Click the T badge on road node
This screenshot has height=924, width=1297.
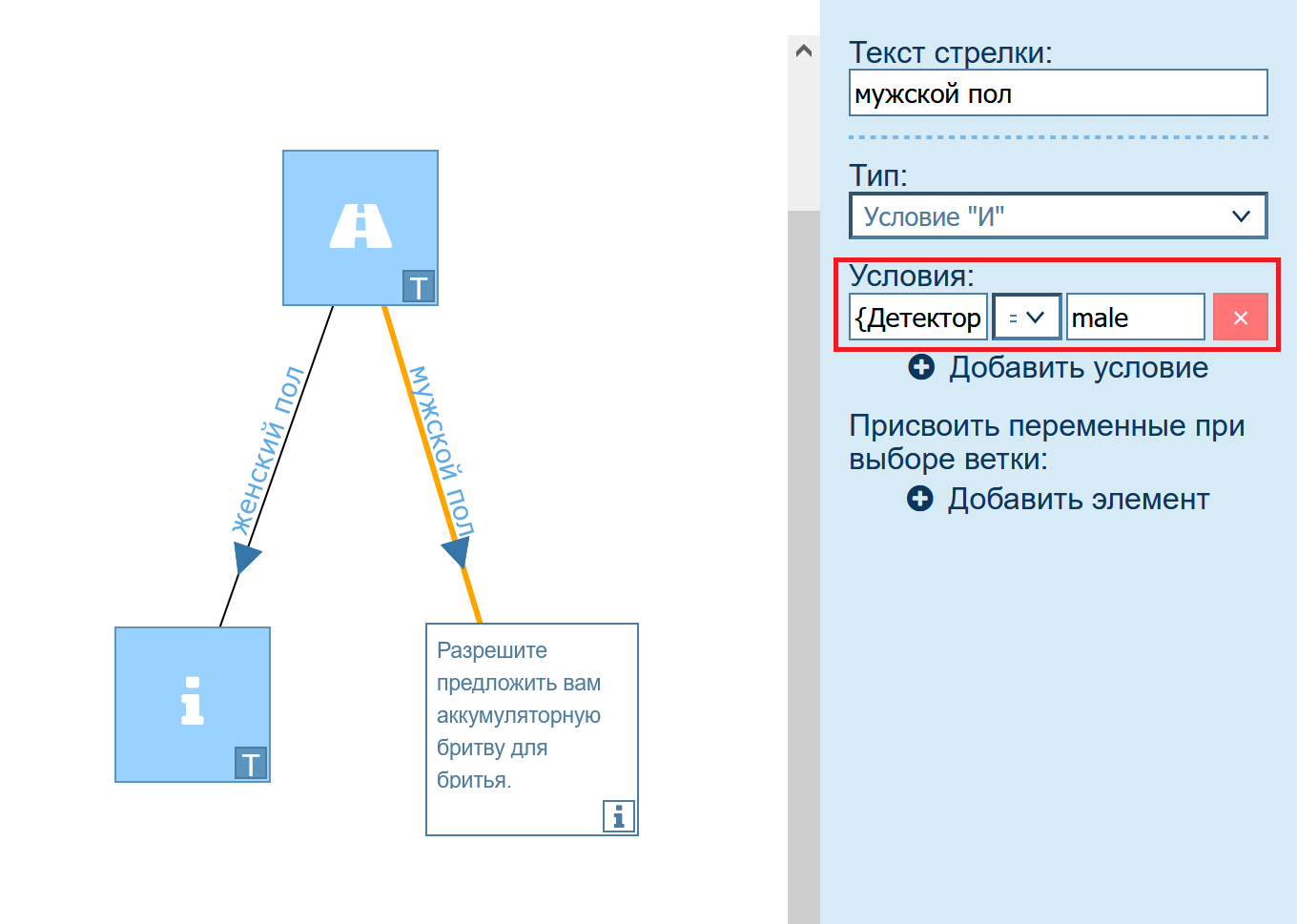pyautogui.click(x=419, y=287)
